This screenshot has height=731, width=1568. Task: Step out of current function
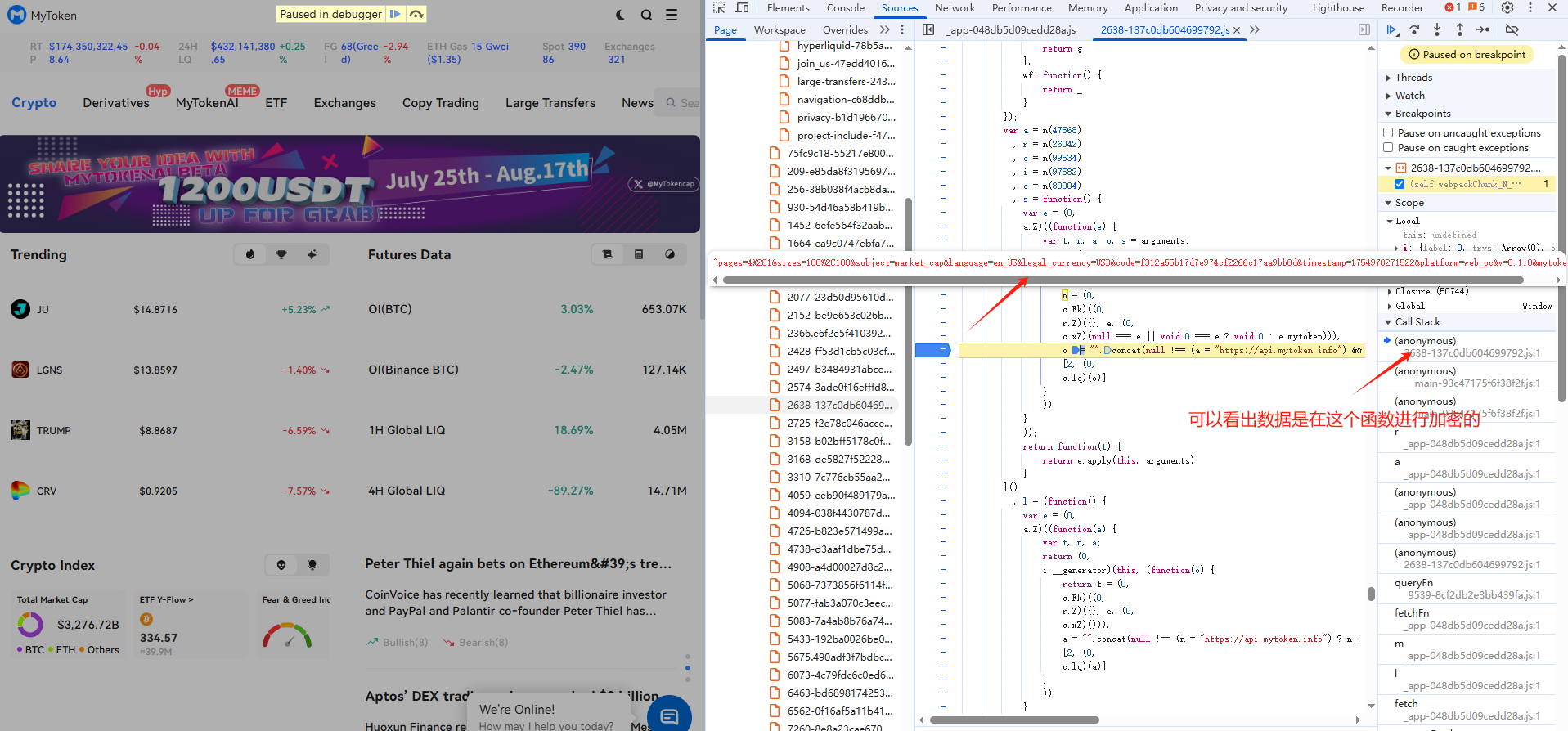pyautogui.click(x=1460, y=29)
